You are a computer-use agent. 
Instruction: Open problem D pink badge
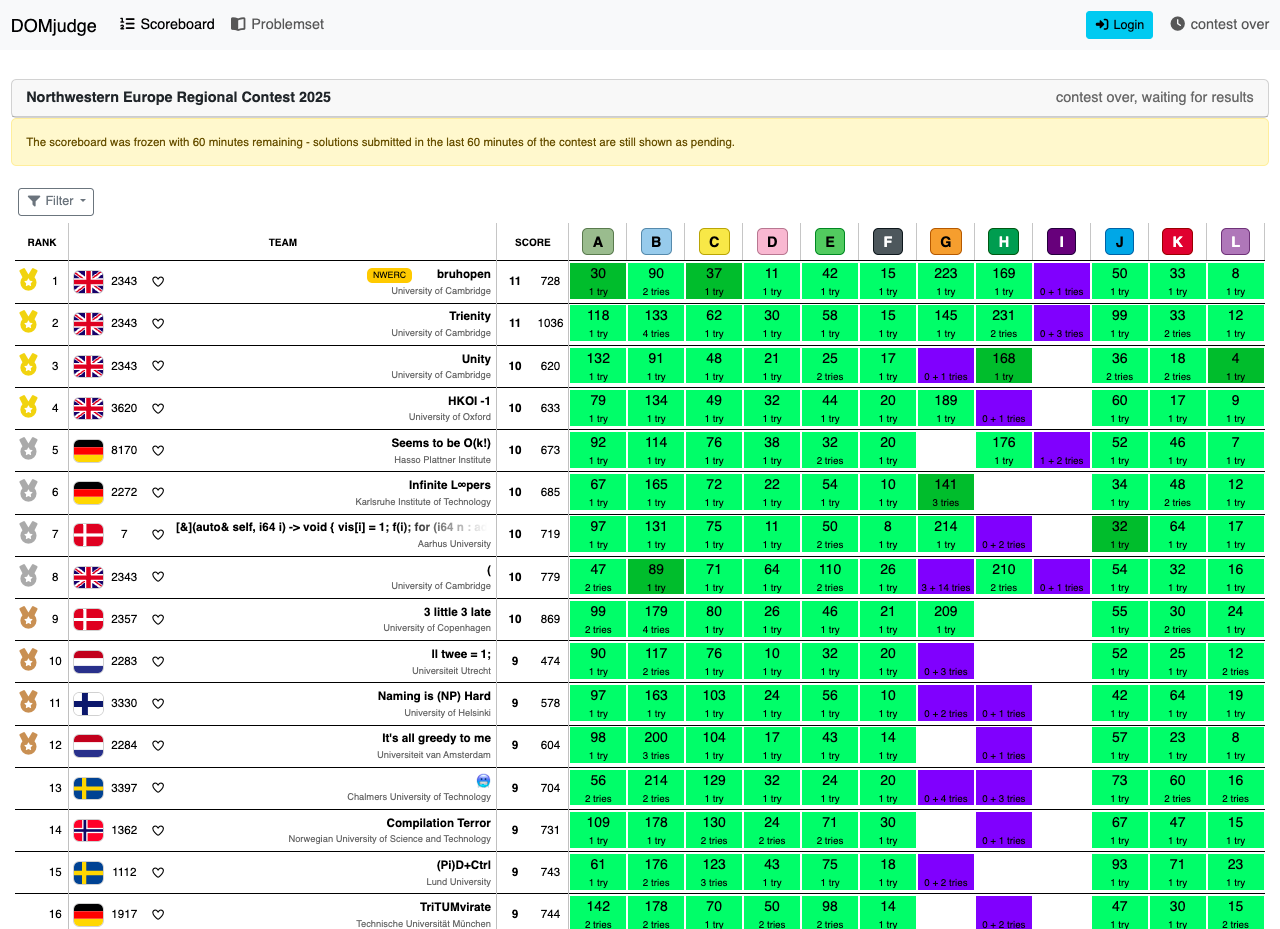point(772,241)
